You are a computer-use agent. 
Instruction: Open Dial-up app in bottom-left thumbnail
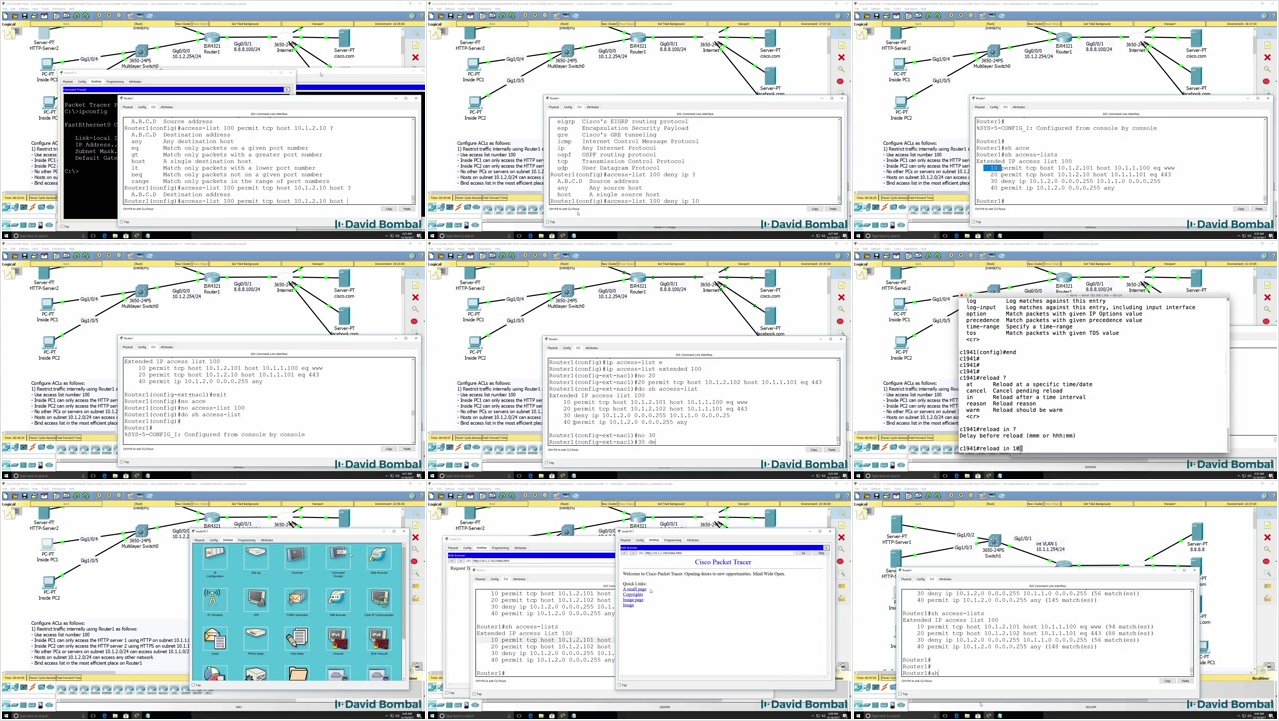pos(256,558)
